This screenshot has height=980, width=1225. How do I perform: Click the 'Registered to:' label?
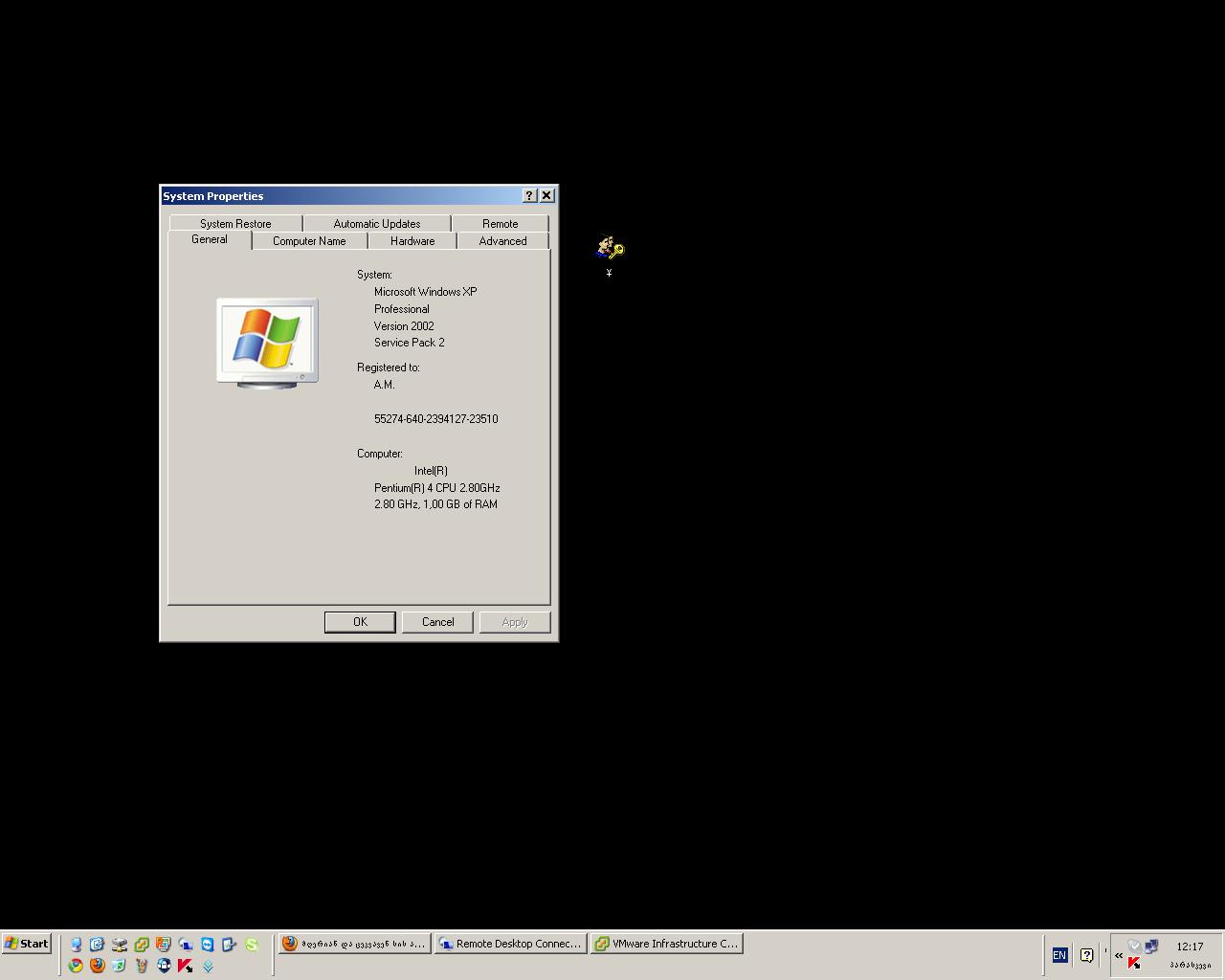(389, 367)
